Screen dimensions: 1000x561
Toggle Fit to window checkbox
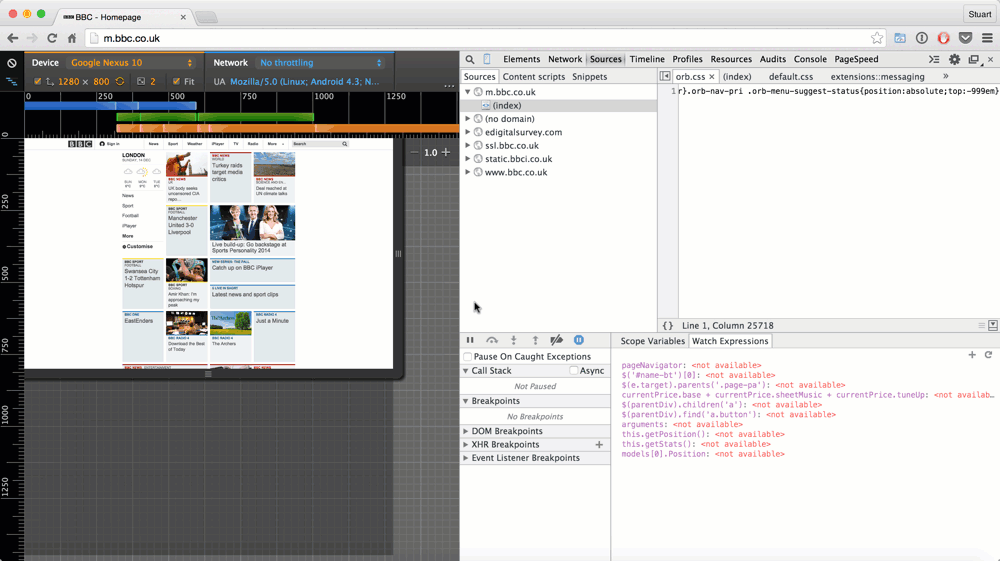click(x=177, y=81)
